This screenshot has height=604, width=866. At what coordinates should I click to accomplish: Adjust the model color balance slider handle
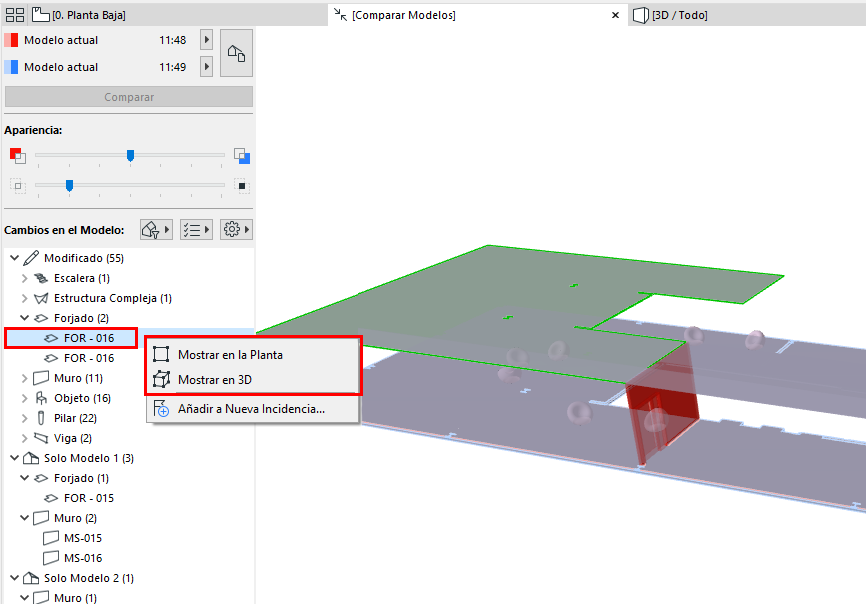(130, 156)
